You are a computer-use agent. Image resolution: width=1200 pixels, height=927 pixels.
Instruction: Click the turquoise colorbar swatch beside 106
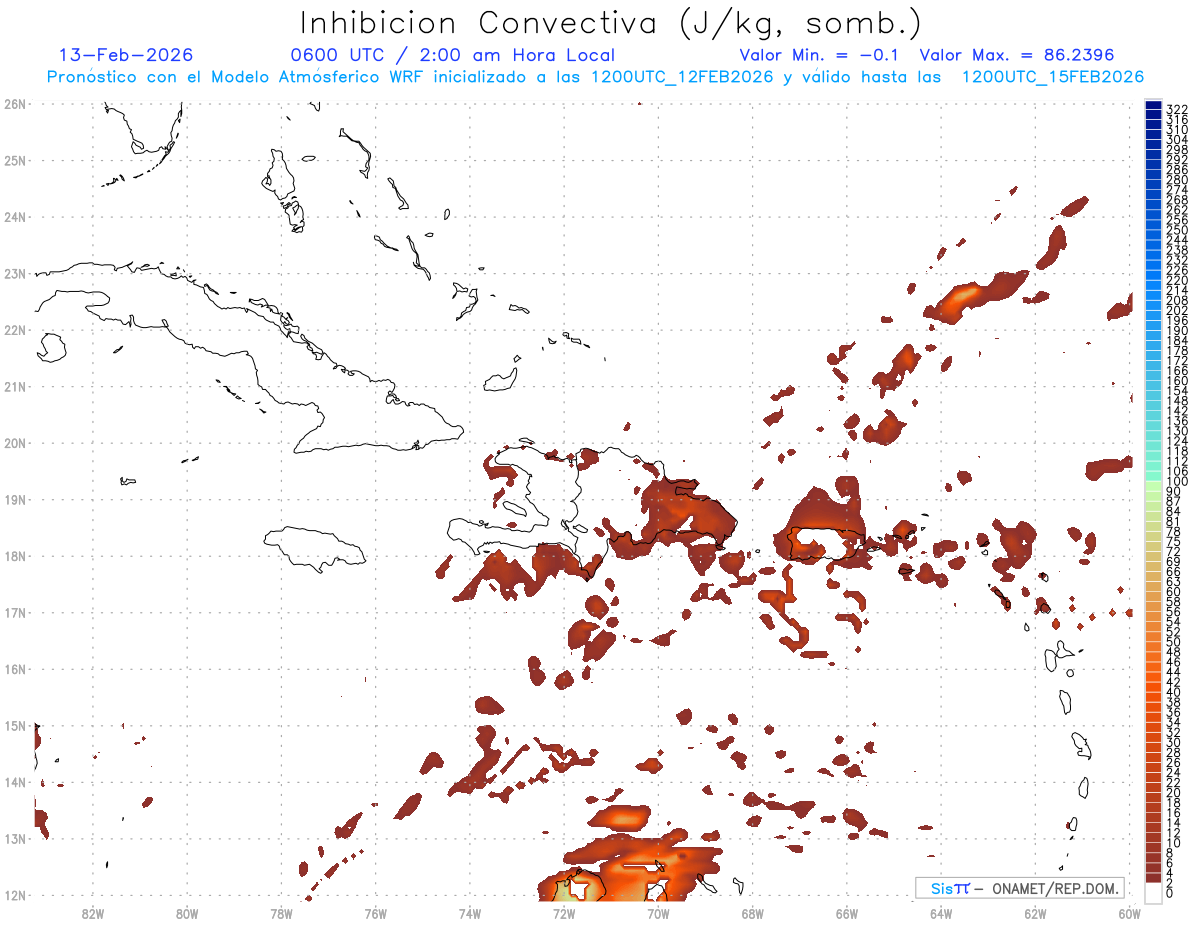click(x=1154, y=467)
